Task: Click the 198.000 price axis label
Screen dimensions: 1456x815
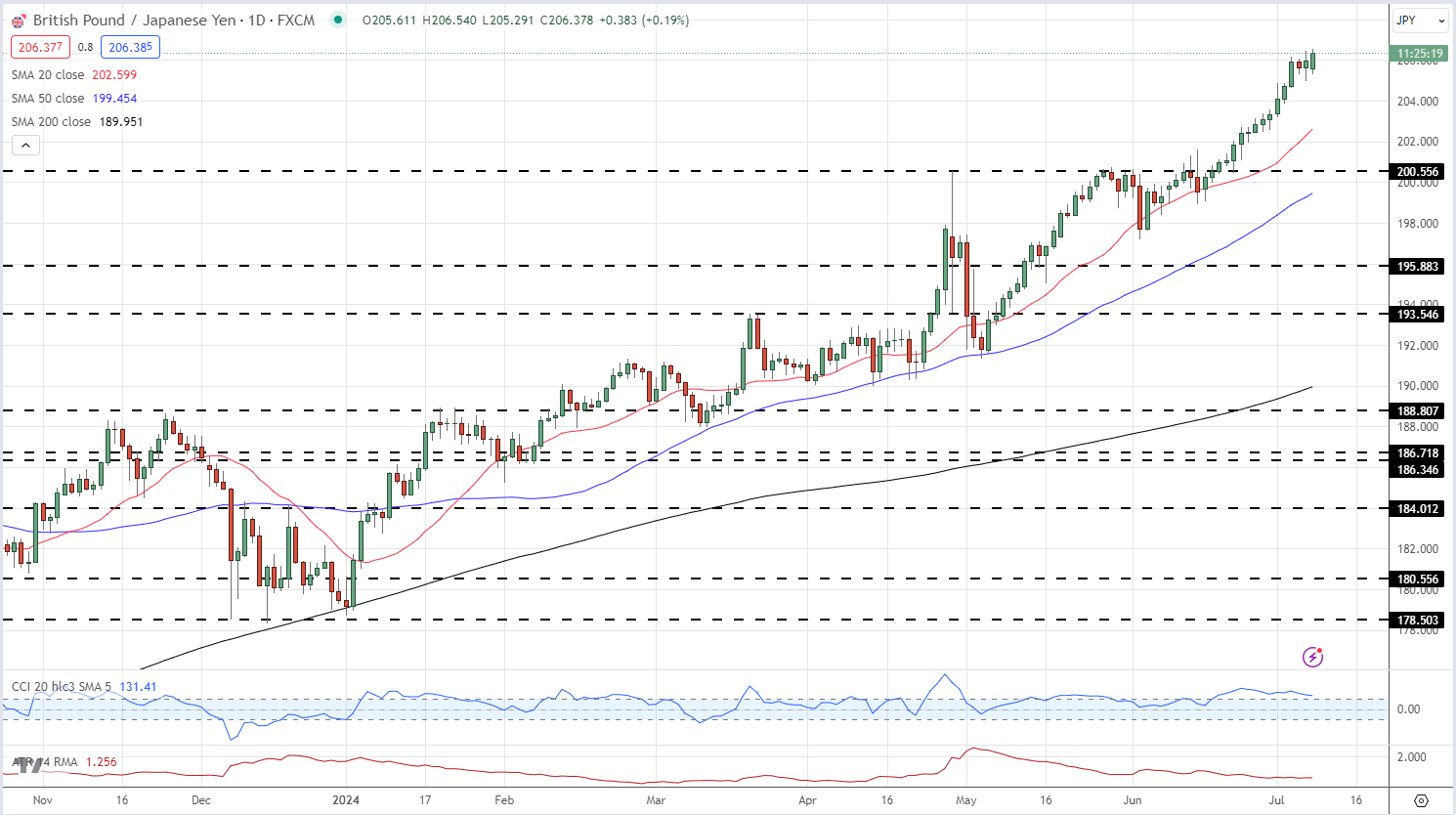Action: pyautogui.click(x=1418, y=223)
